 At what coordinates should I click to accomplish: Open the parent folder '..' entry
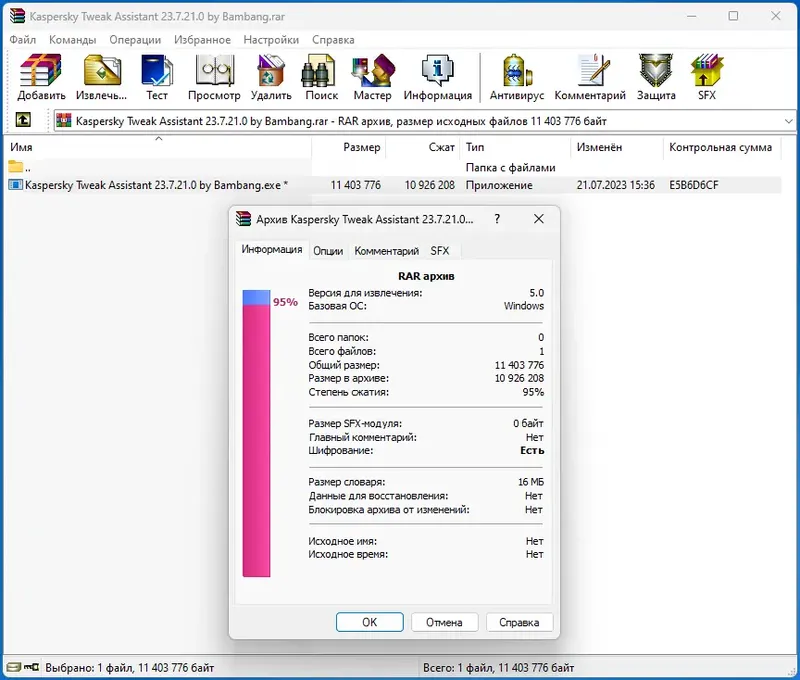pos(19,167)
